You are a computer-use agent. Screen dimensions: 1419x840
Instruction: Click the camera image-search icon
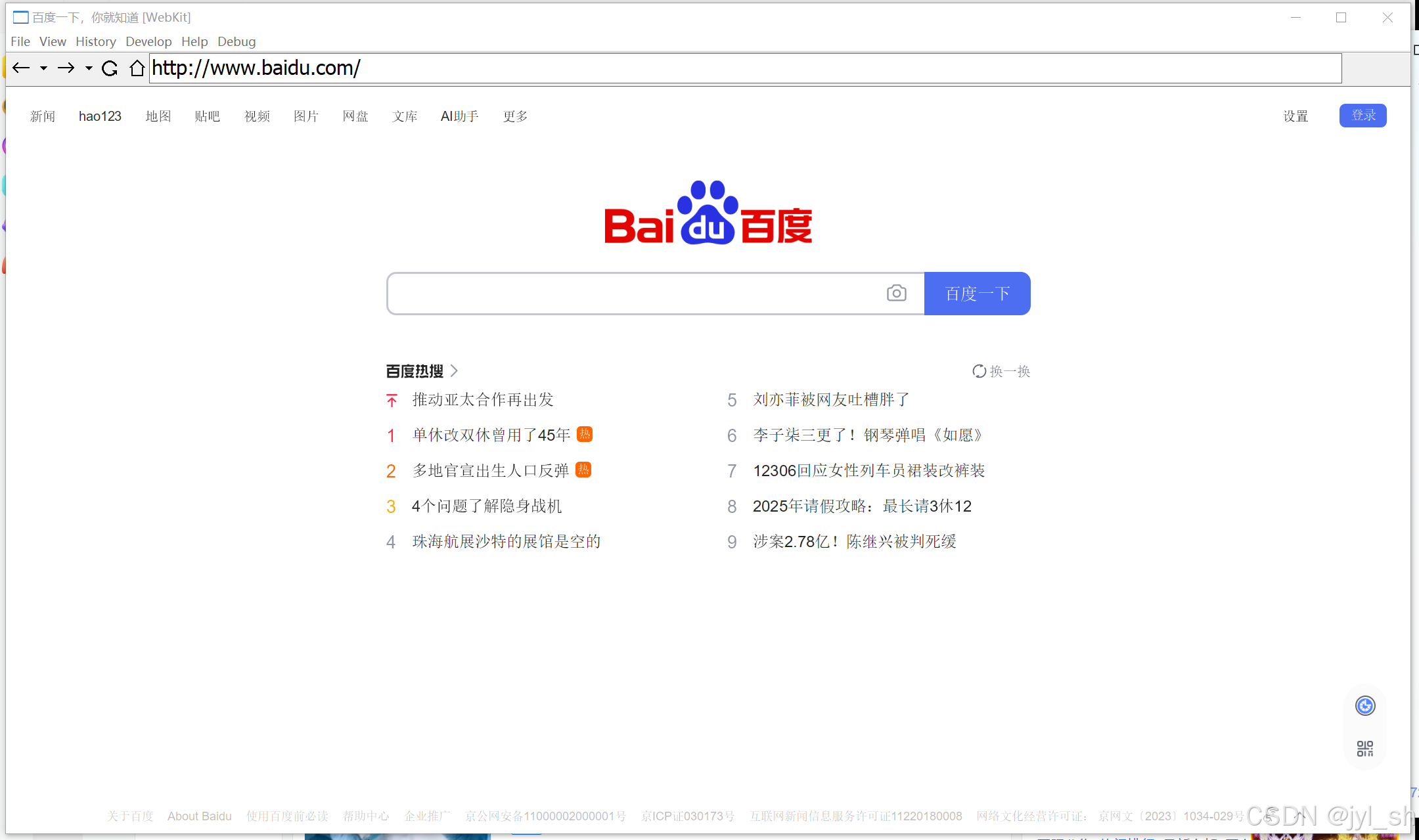coord(896,293)
